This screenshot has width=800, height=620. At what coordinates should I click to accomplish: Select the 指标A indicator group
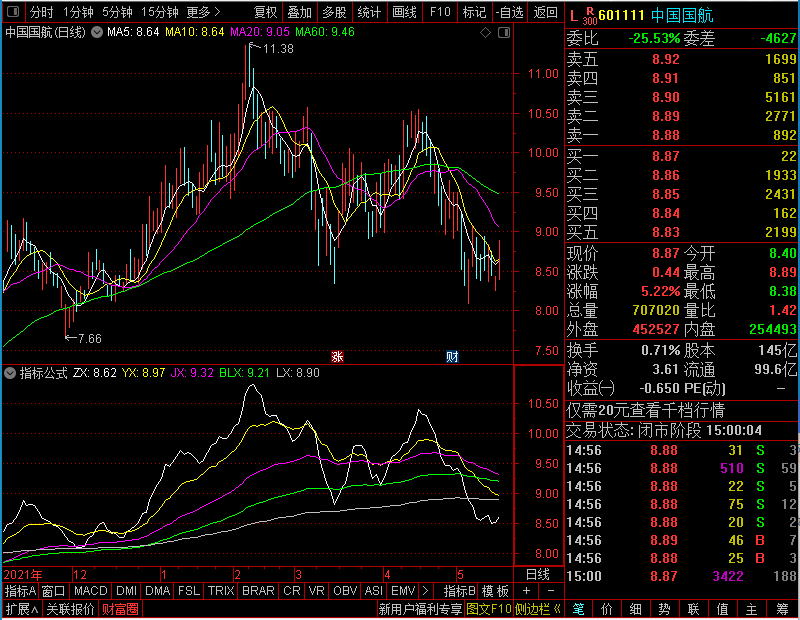[20, 591]
